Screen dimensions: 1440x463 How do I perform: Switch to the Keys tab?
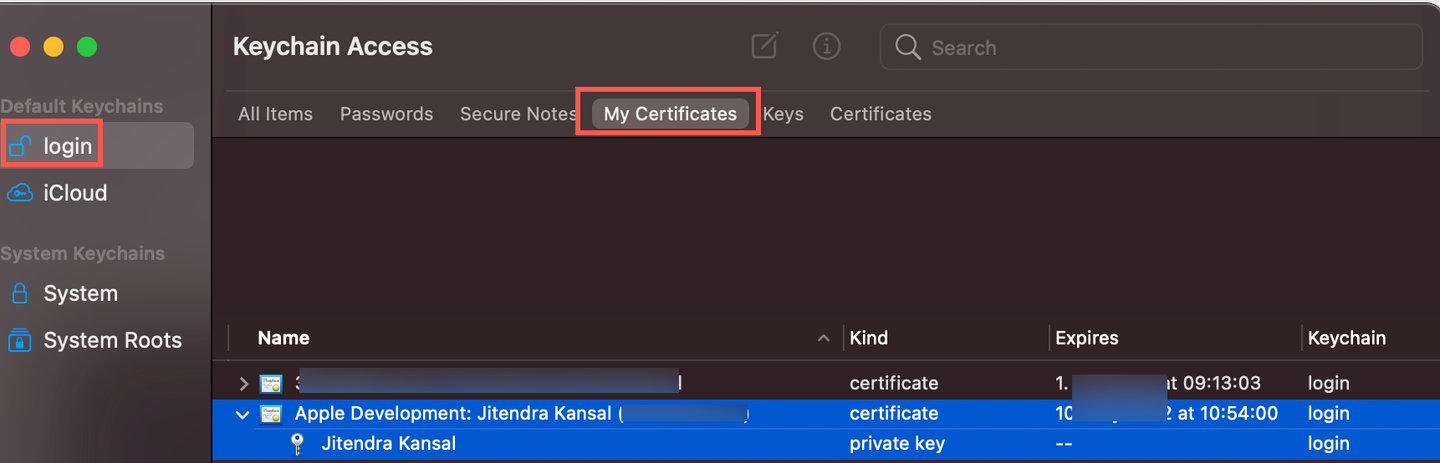coord(783,114)
